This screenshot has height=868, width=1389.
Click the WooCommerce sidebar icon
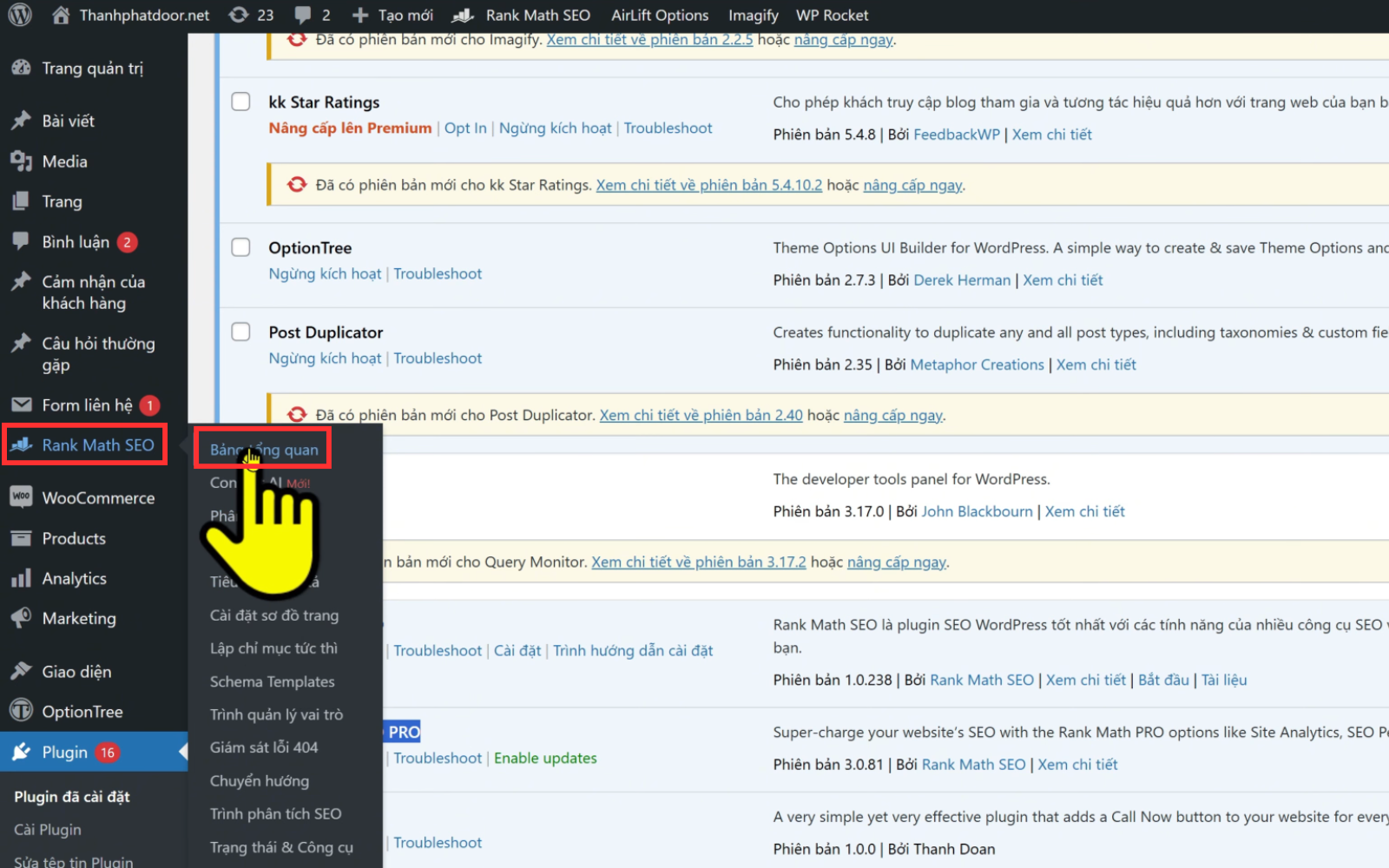click(21, 496)
